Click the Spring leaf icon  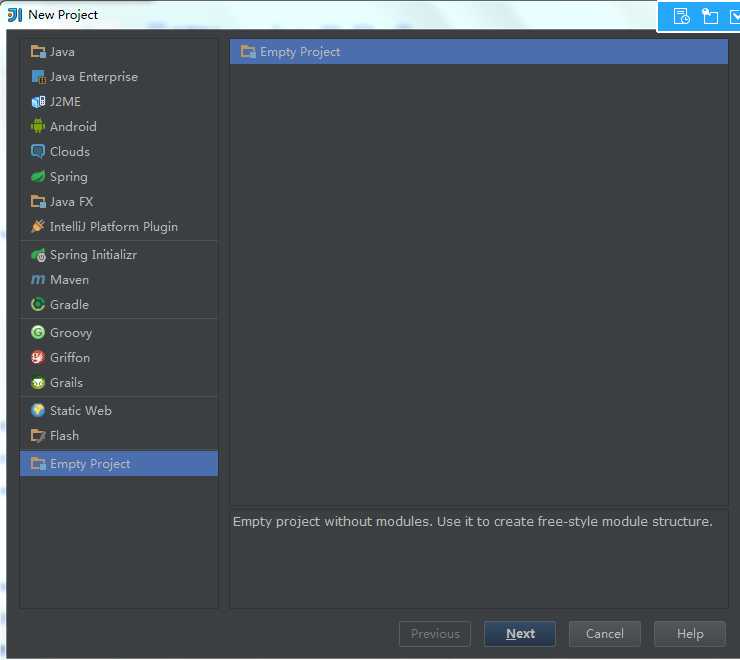(38, 177)
